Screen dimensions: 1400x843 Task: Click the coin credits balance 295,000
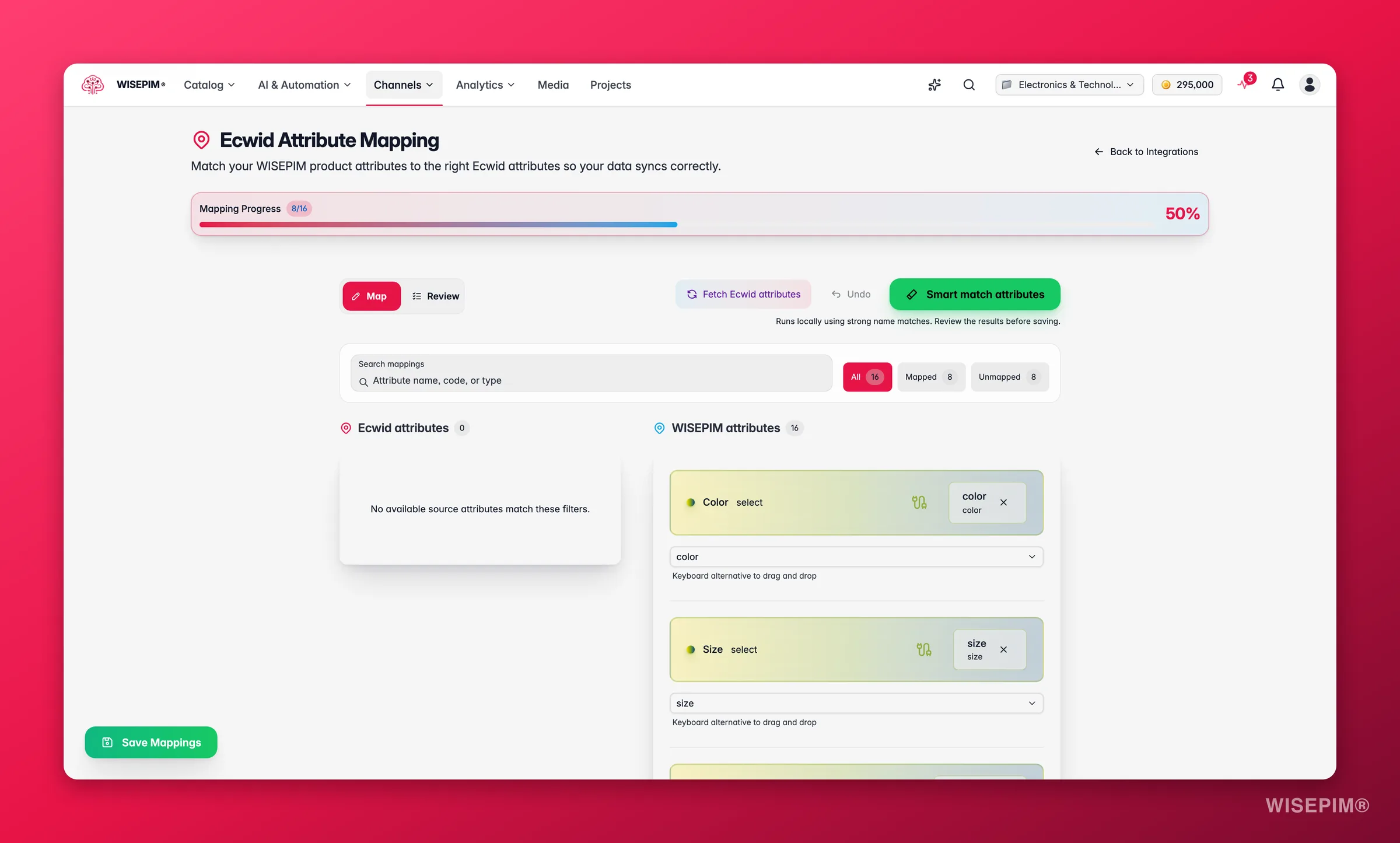pos(1187,85)
